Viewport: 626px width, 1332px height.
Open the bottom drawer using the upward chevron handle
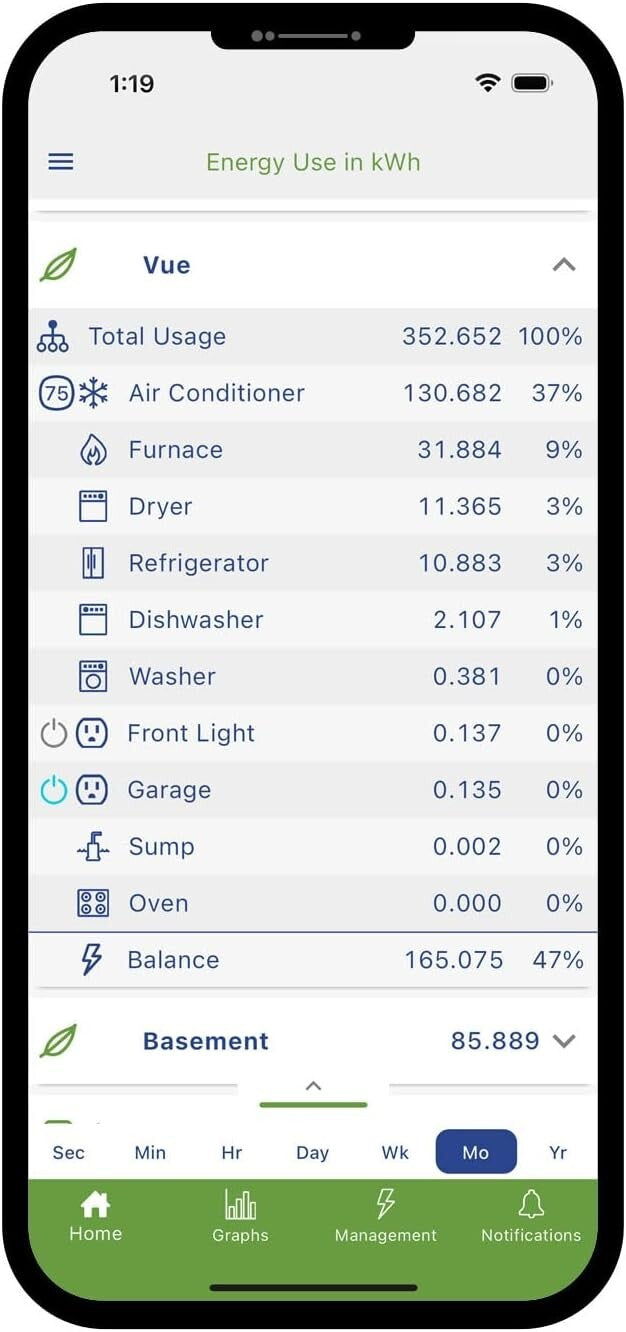click(313, 1086)
